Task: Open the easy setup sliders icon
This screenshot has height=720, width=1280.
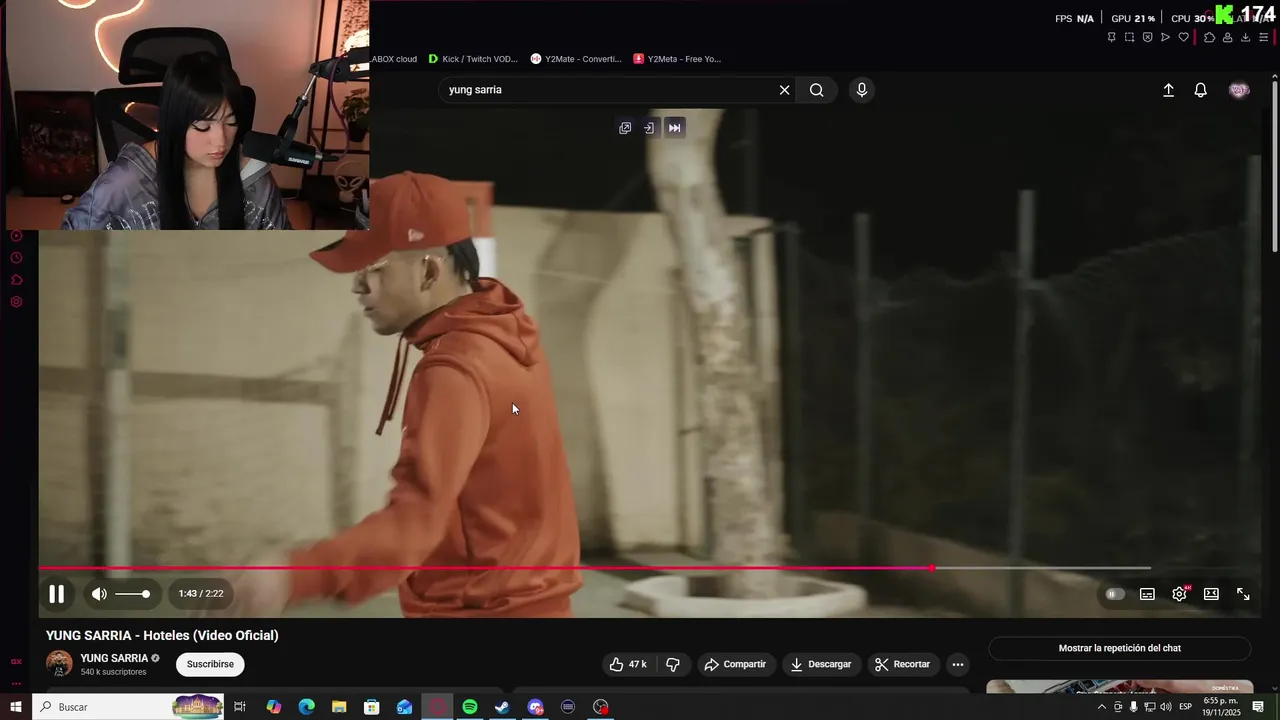Action: [1264, 37]
